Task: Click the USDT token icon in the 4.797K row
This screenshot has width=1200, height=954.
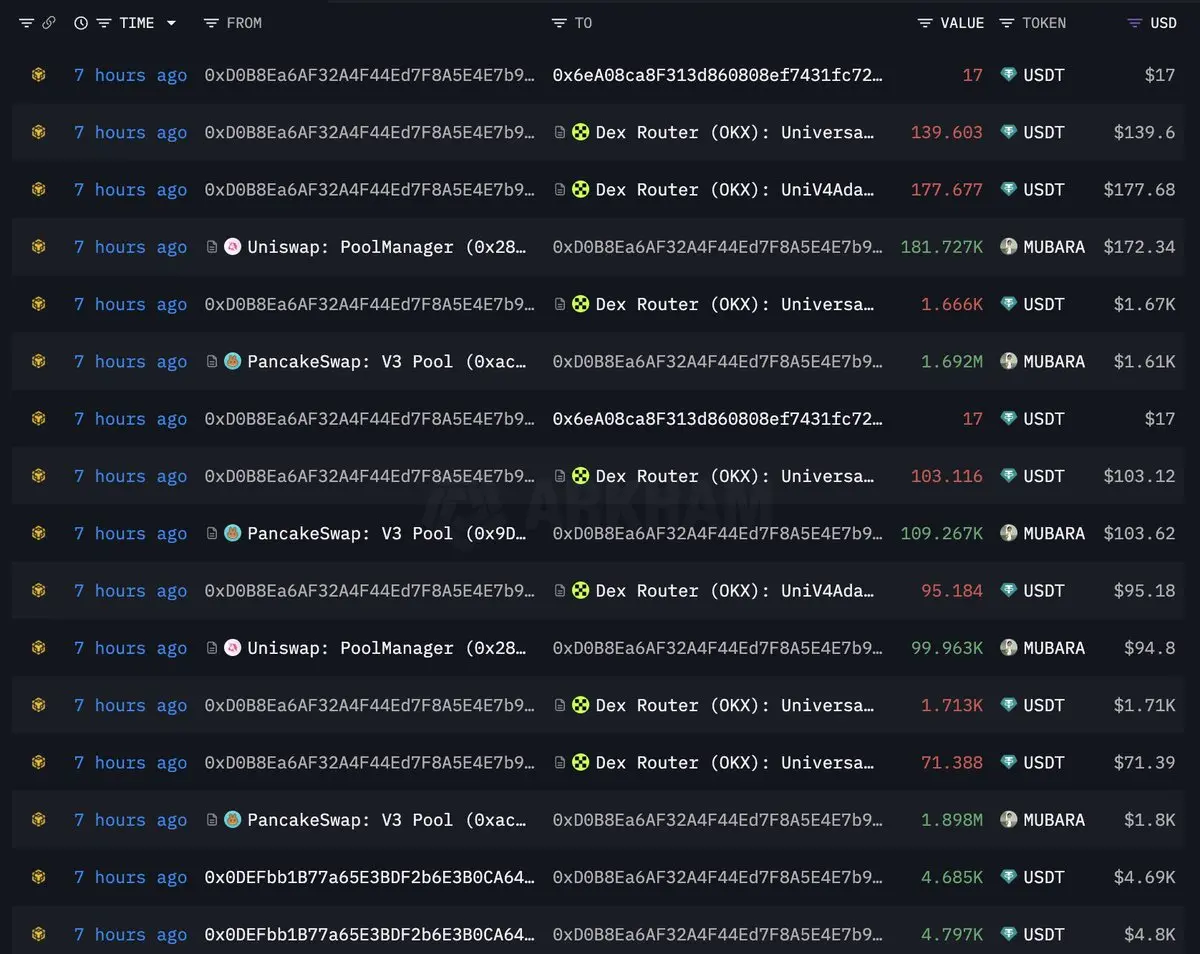Action: [1008, 934]
